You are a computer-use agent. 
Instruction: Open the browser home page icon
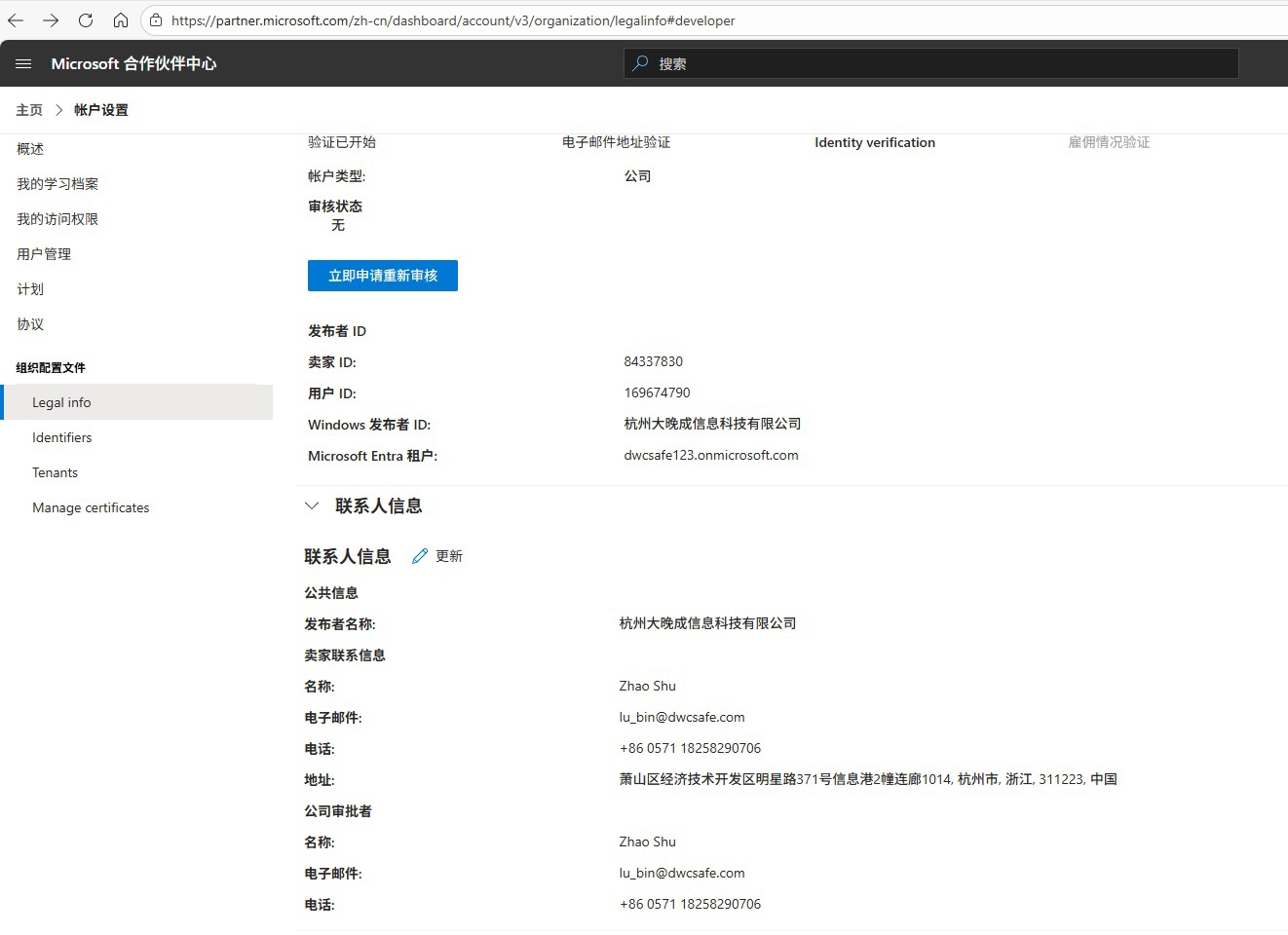point(121,20)
